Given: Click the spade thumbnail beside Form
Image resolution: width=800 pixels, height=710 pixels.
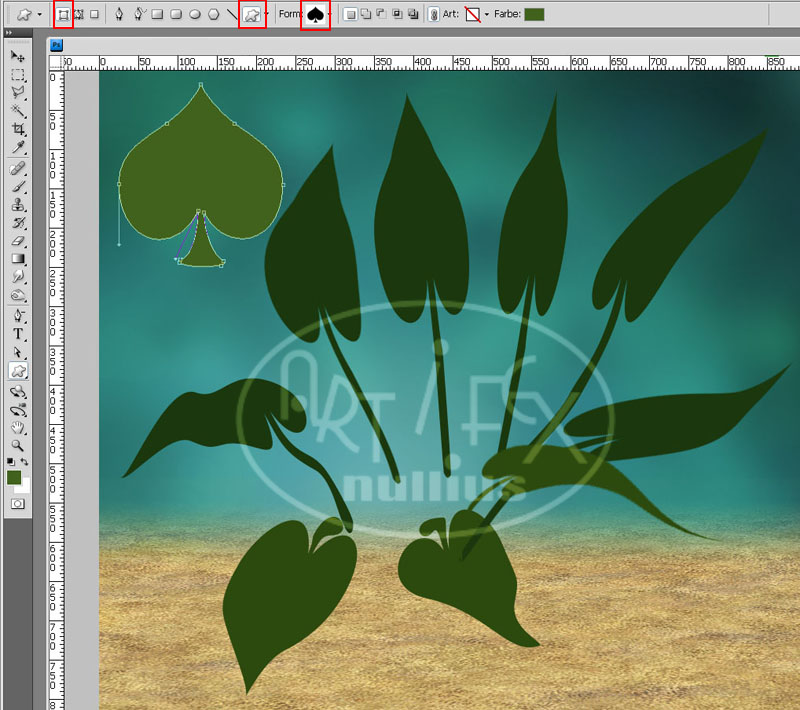Looking at the screenshot, I should (315, 14).
